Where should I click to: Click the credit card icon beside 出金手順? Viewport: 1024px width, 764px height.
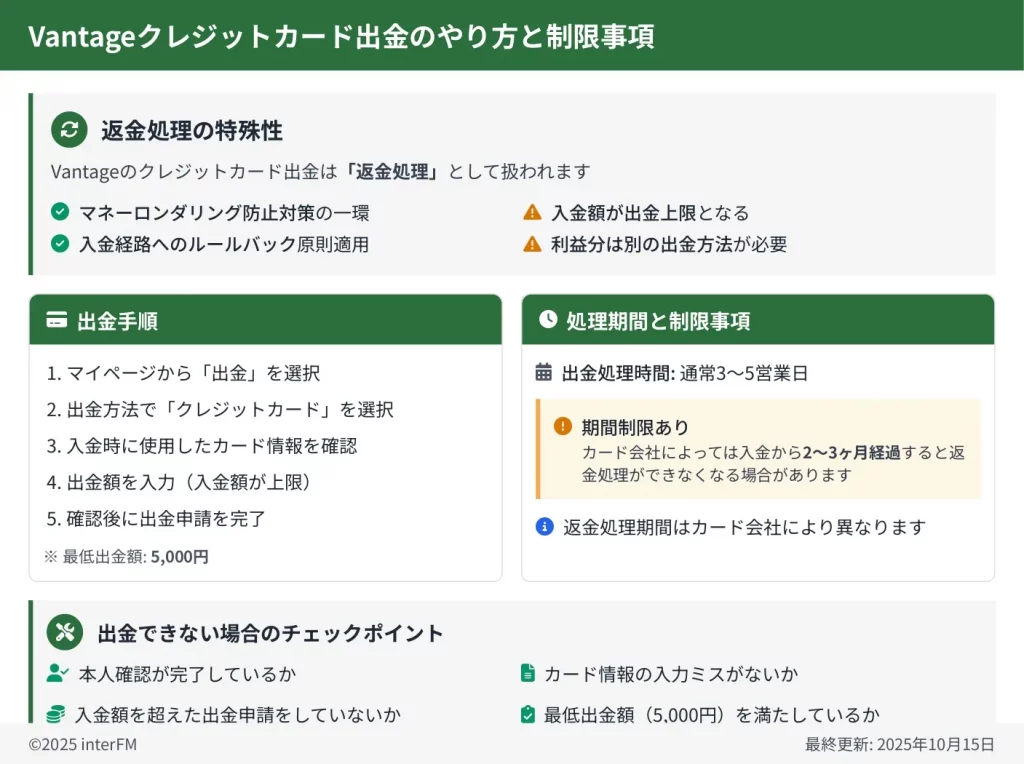click(x=57, y=321)
